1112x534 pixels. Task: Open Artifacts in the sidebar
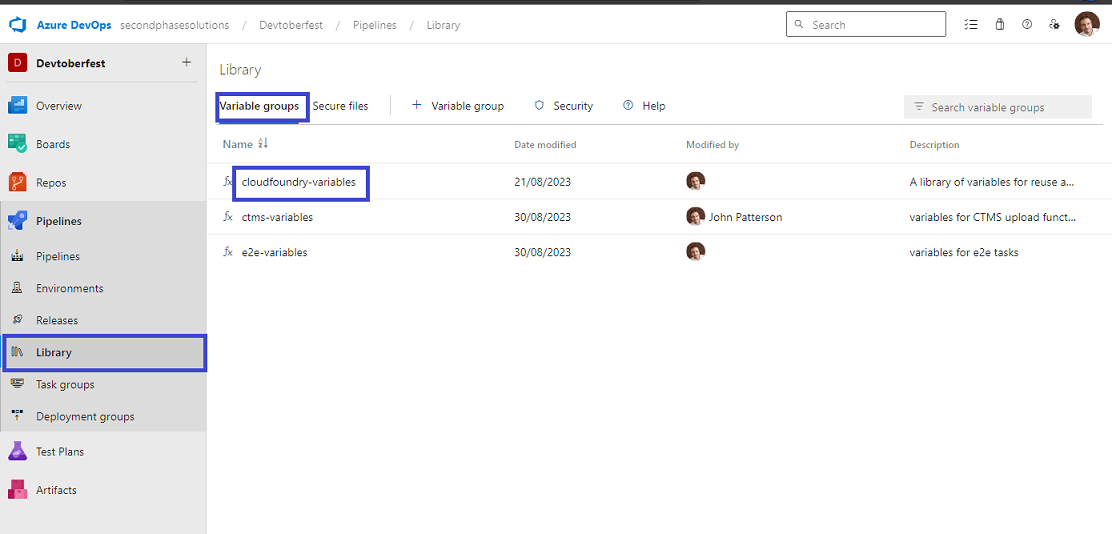click(x=103, y=490)
